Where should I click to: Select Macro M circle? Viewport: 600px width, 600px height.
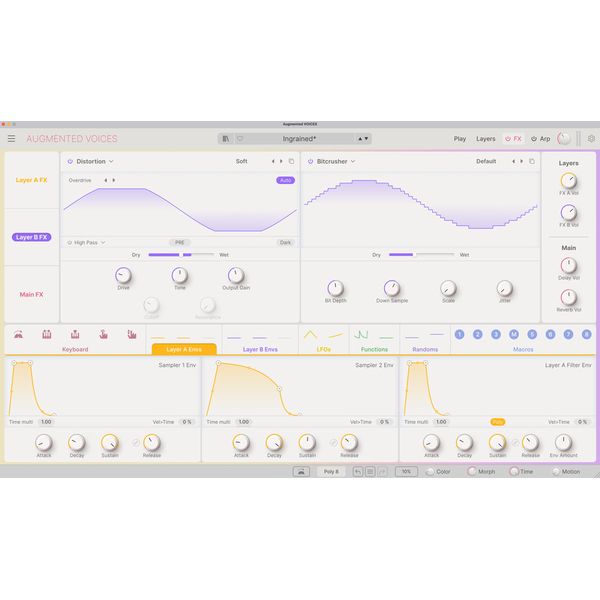[x=514, y=334]
